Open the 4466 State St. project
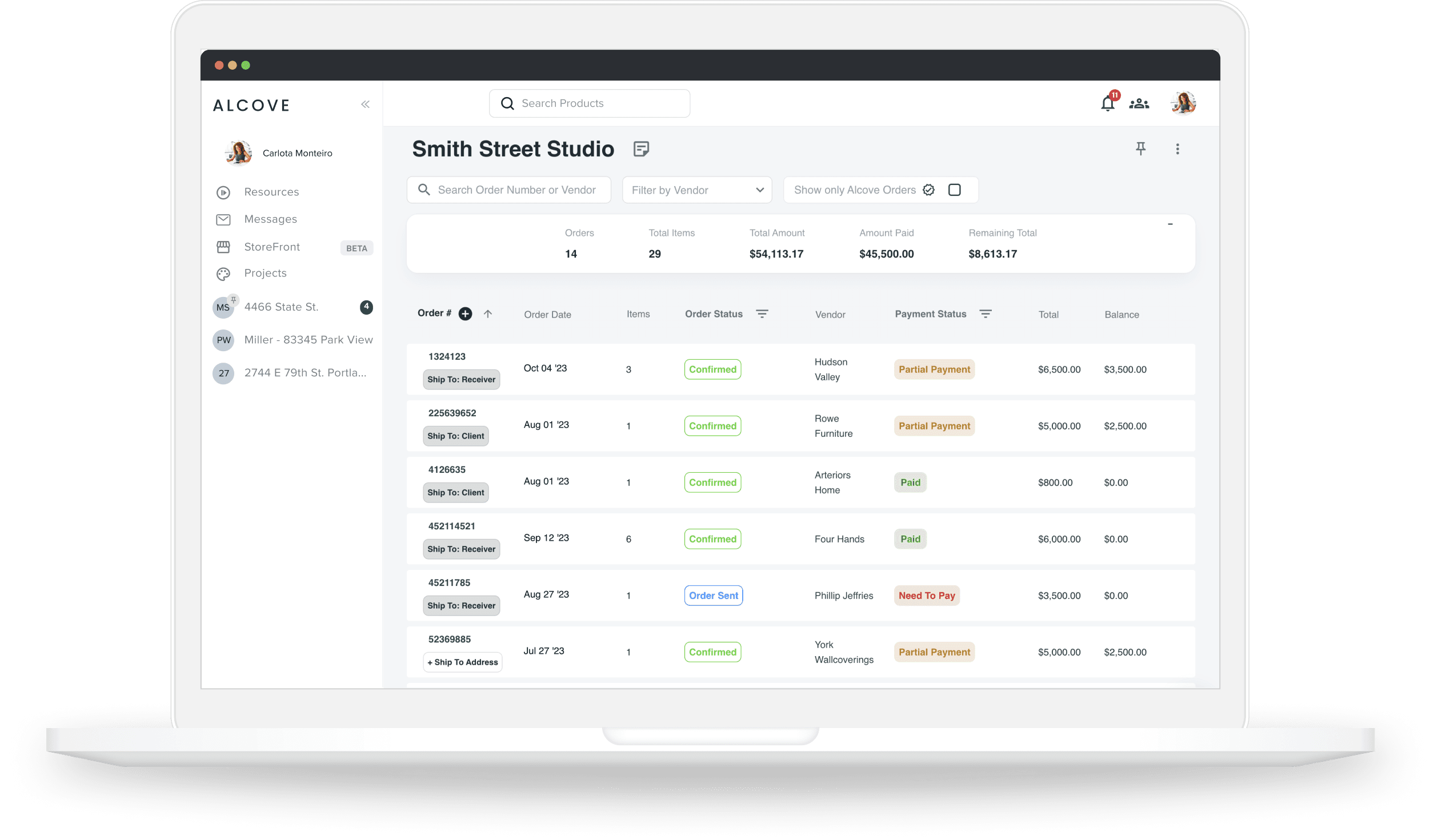Viewport: 1434px width, 840px height. (x=281, y=307)
